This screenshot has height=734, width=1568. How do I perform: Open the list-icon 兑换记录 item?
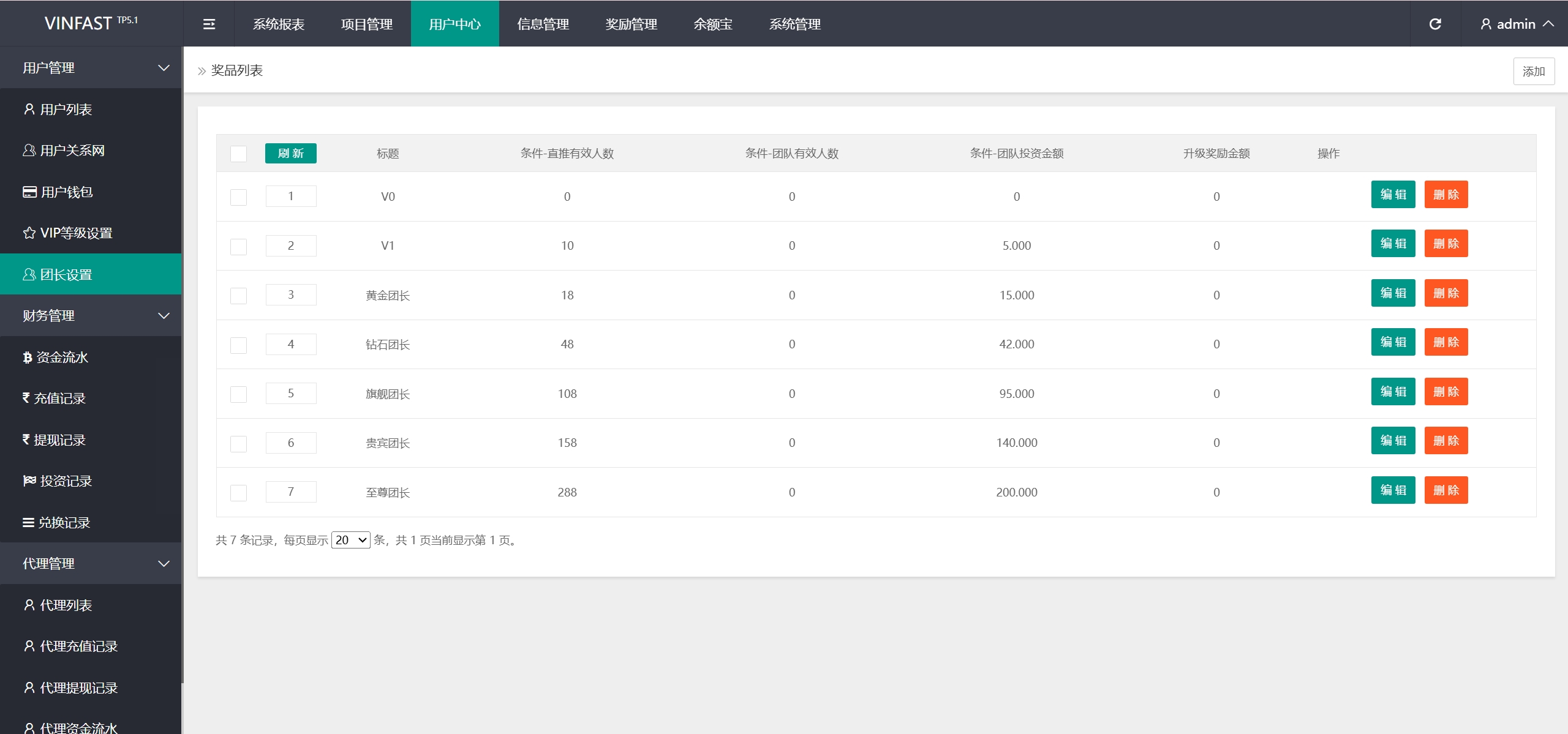click(x=56, y=523)
